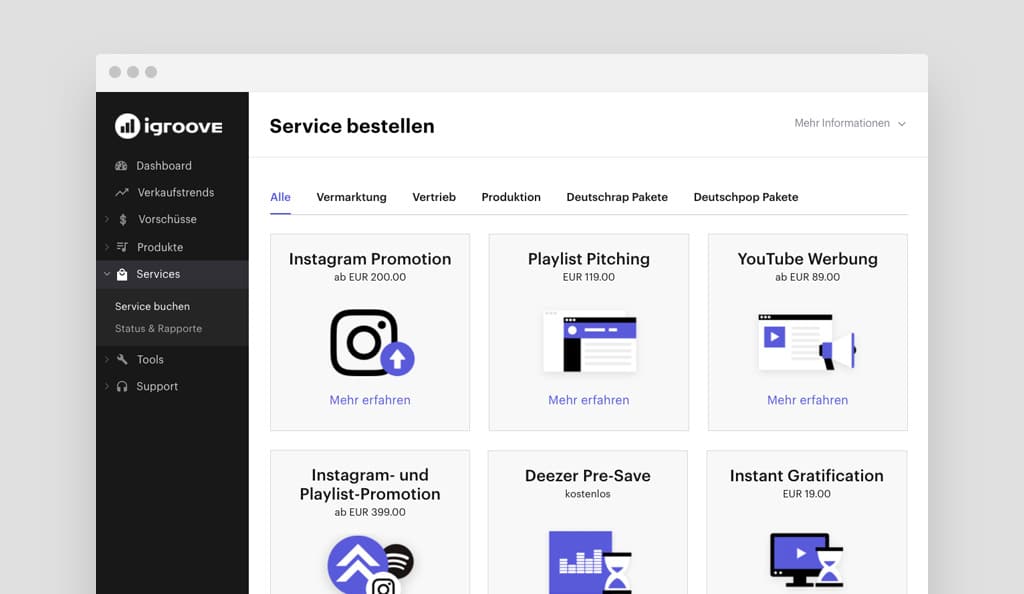The image size is (1024, 594).
Task: Click the YouTube Werbung card title
Action: point(807,259)
